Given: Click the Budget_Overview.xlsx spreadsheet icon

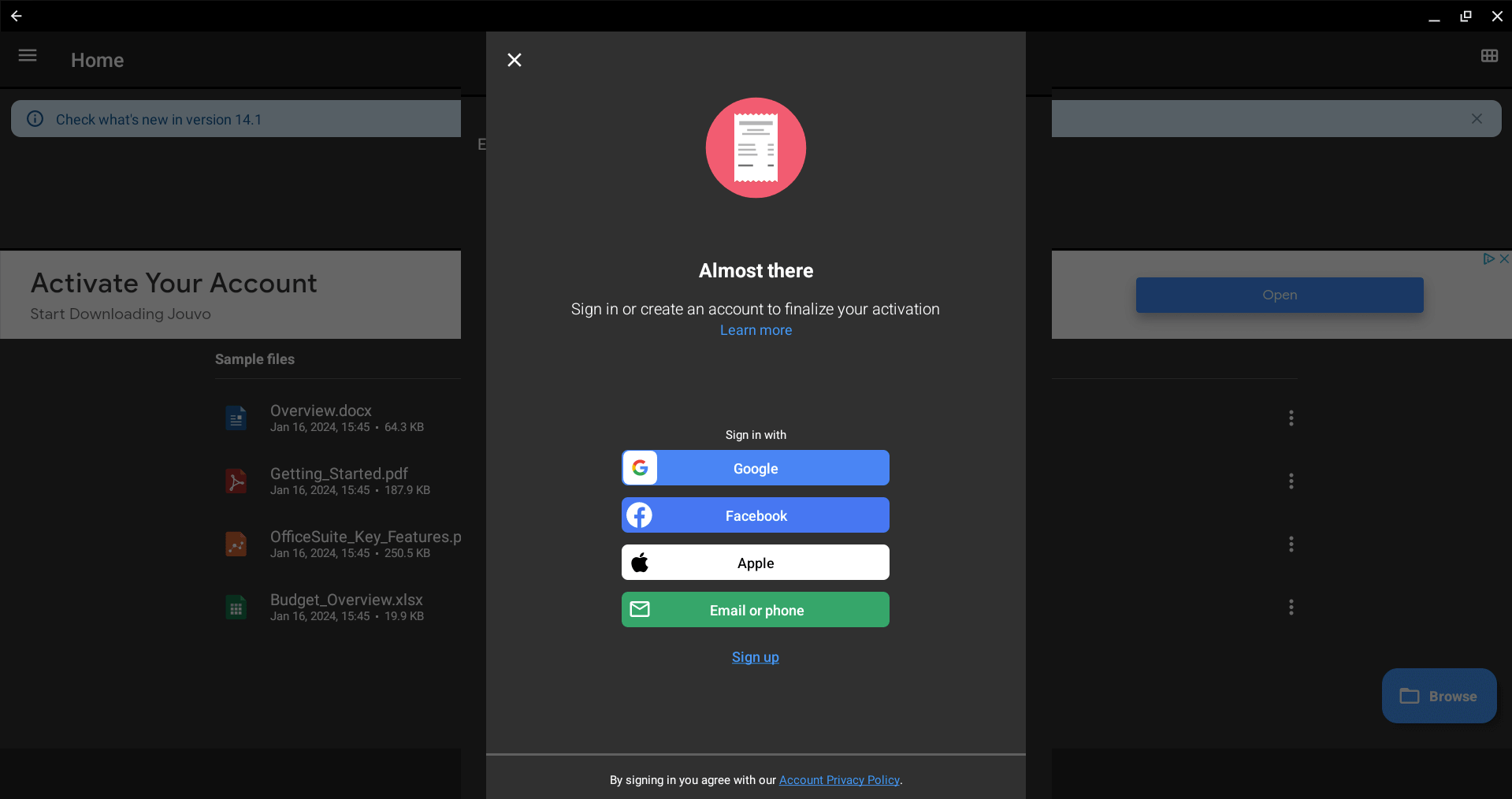Looking at the screenshot, I should pos(236,607).
